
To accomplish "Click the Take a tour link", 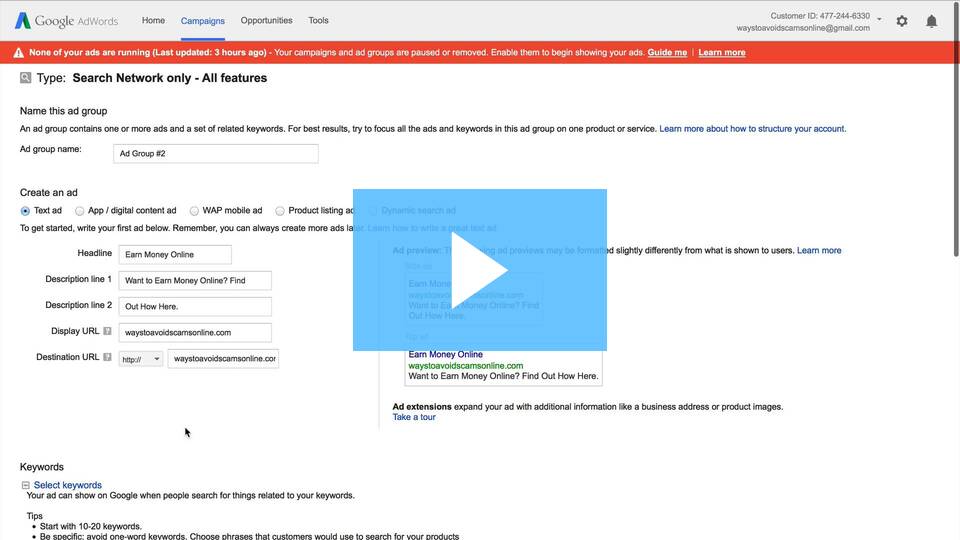I will click(x=414, y=417).
